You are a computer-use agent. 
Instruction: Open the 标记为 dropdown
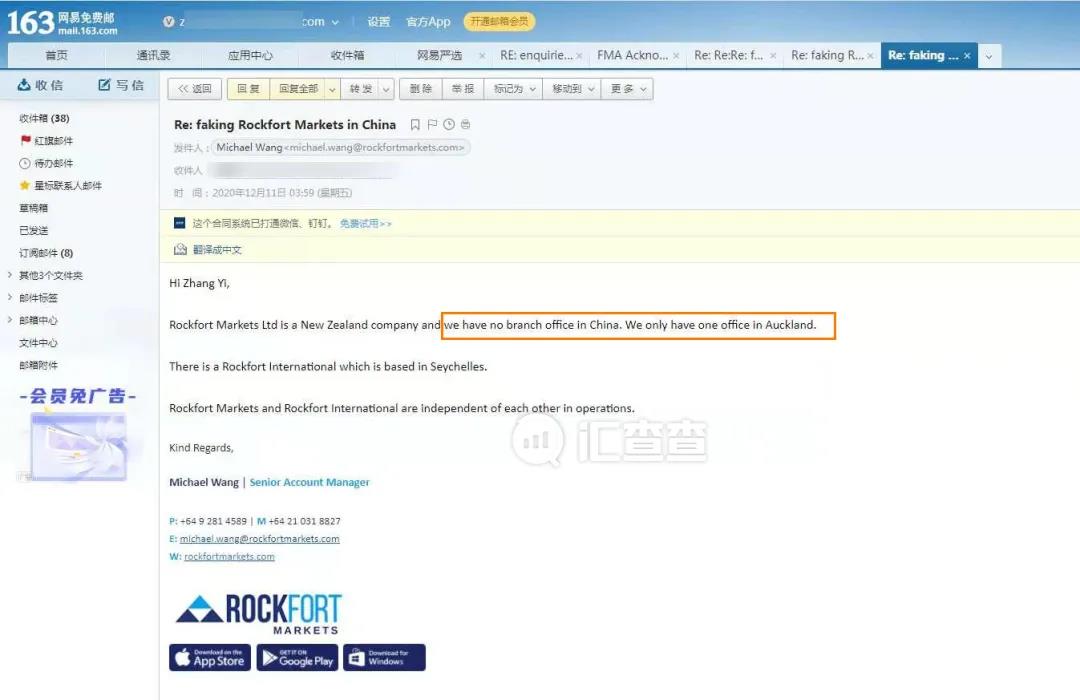514,89
